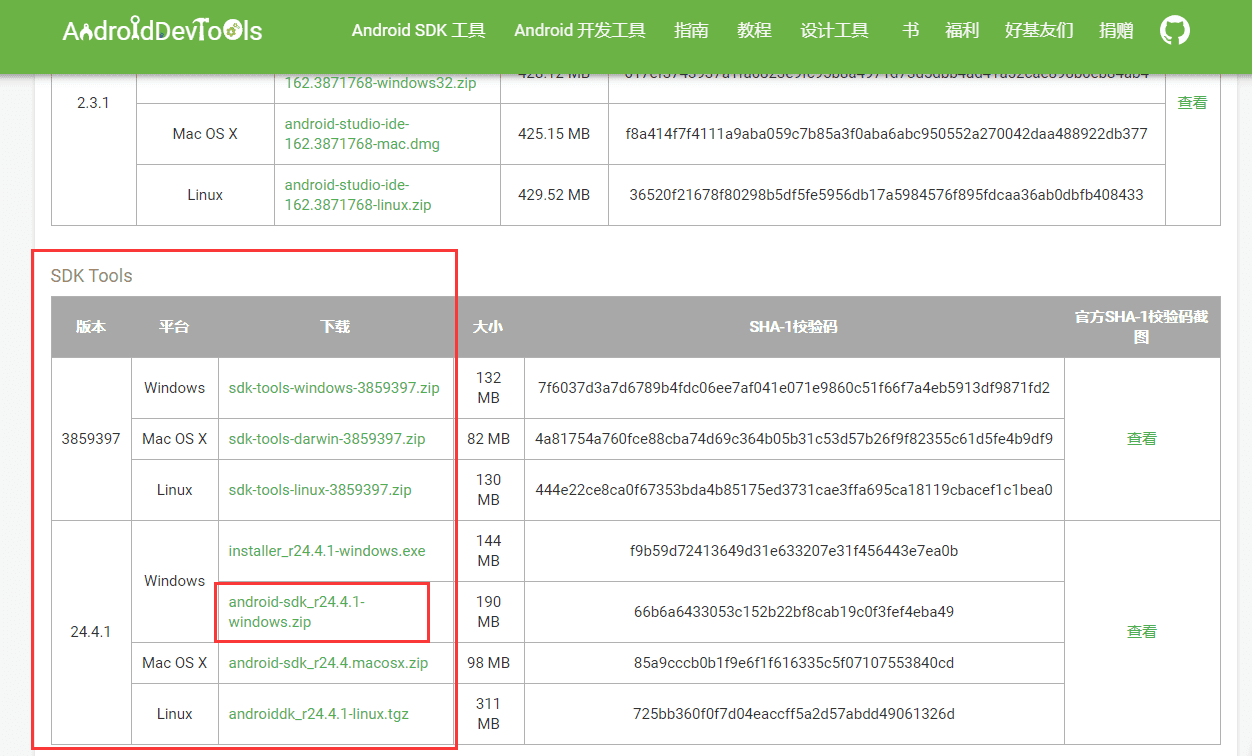Image resolution: width=1252 pixels, height=756 pixels.
Task: Click Windows platform cell for 24.4.1
Action: (174, 581)
